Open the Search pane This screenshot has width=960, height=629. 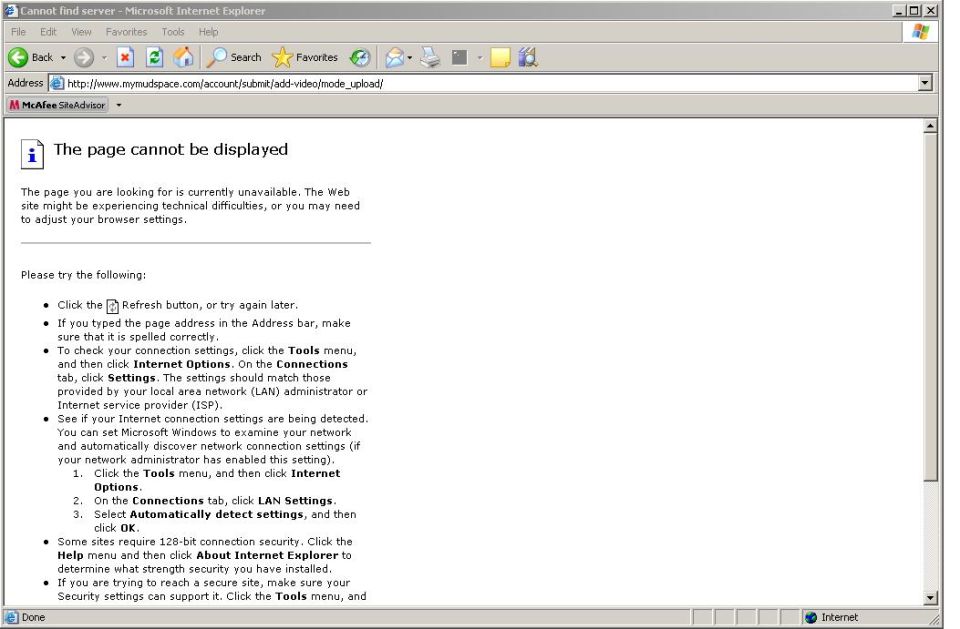(234, 58)
